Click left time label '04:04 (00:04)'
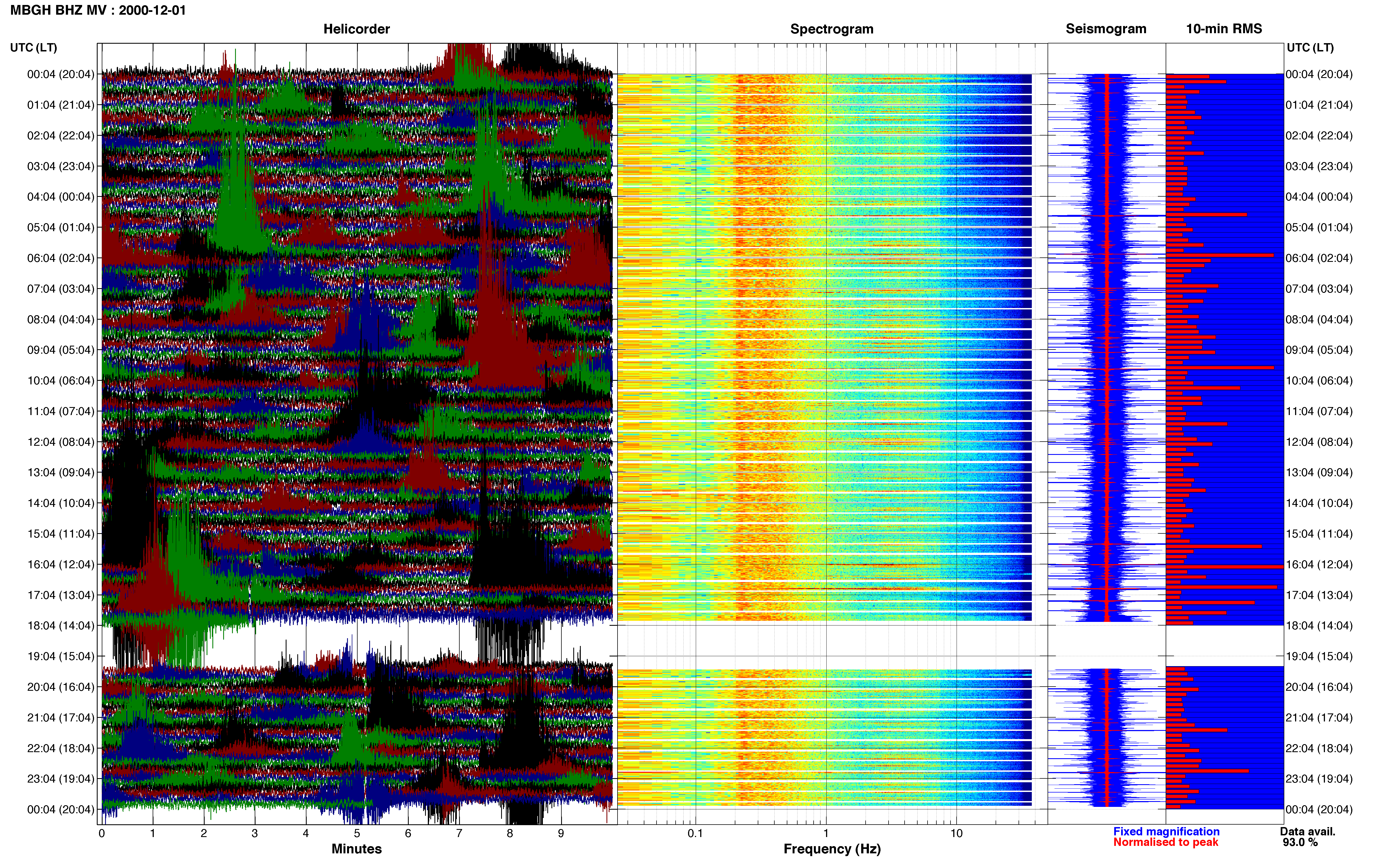The width and height of the screenshot is (1388, 868). coord(60,196)
